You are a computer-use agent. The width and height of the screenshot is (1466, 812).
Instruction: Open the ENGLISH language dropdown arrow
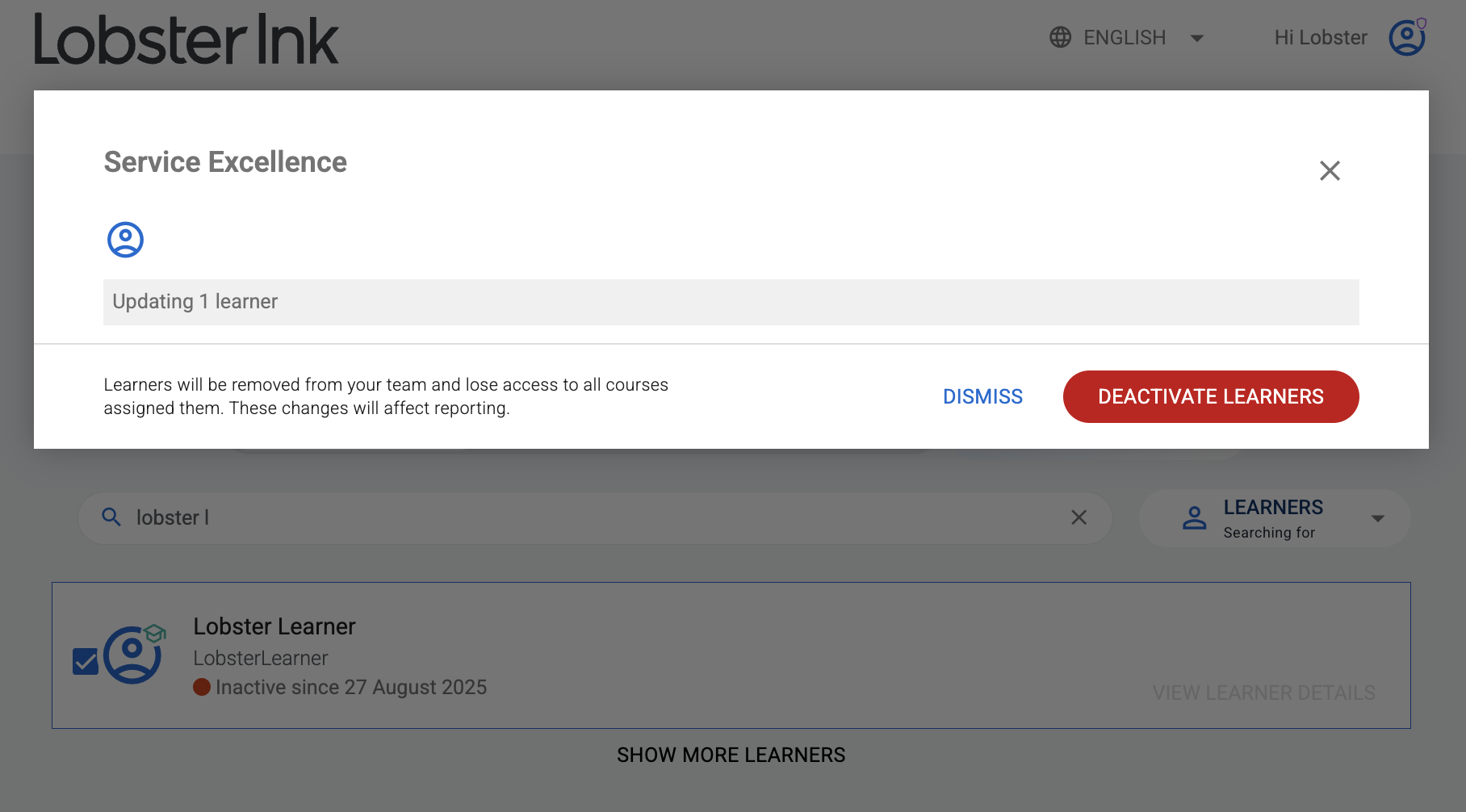(x=1197, y=38)
